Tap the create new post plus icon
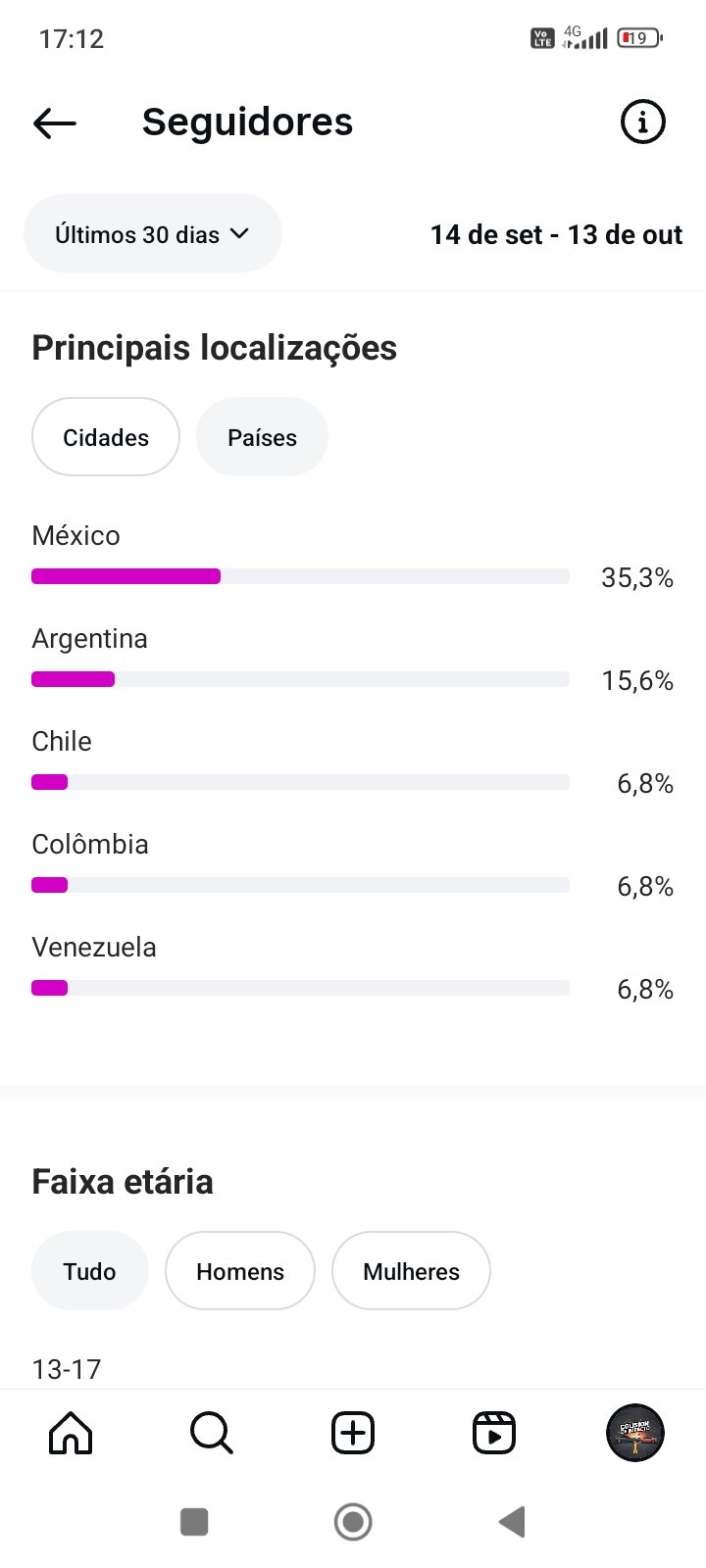This screenshot has width=706, height=1568. pos(353,1433)
